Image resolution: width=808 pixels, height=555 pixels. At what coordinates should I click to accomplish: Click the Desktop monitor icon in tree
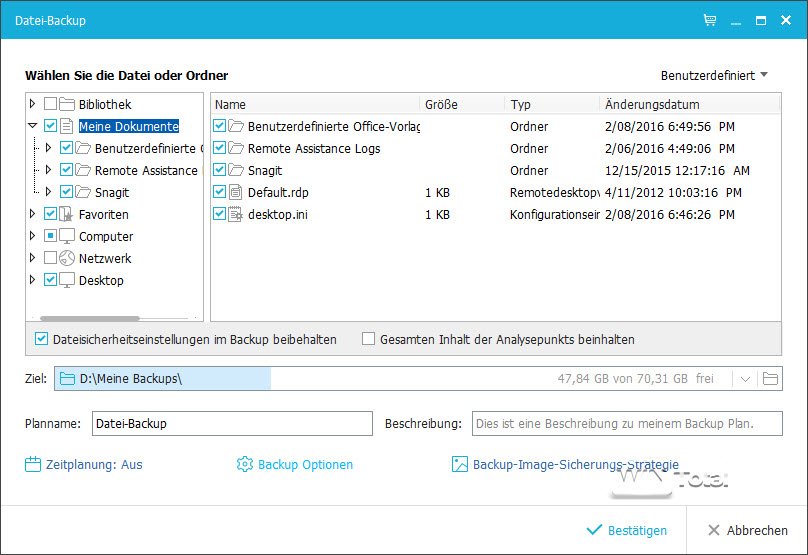point(67,280)
